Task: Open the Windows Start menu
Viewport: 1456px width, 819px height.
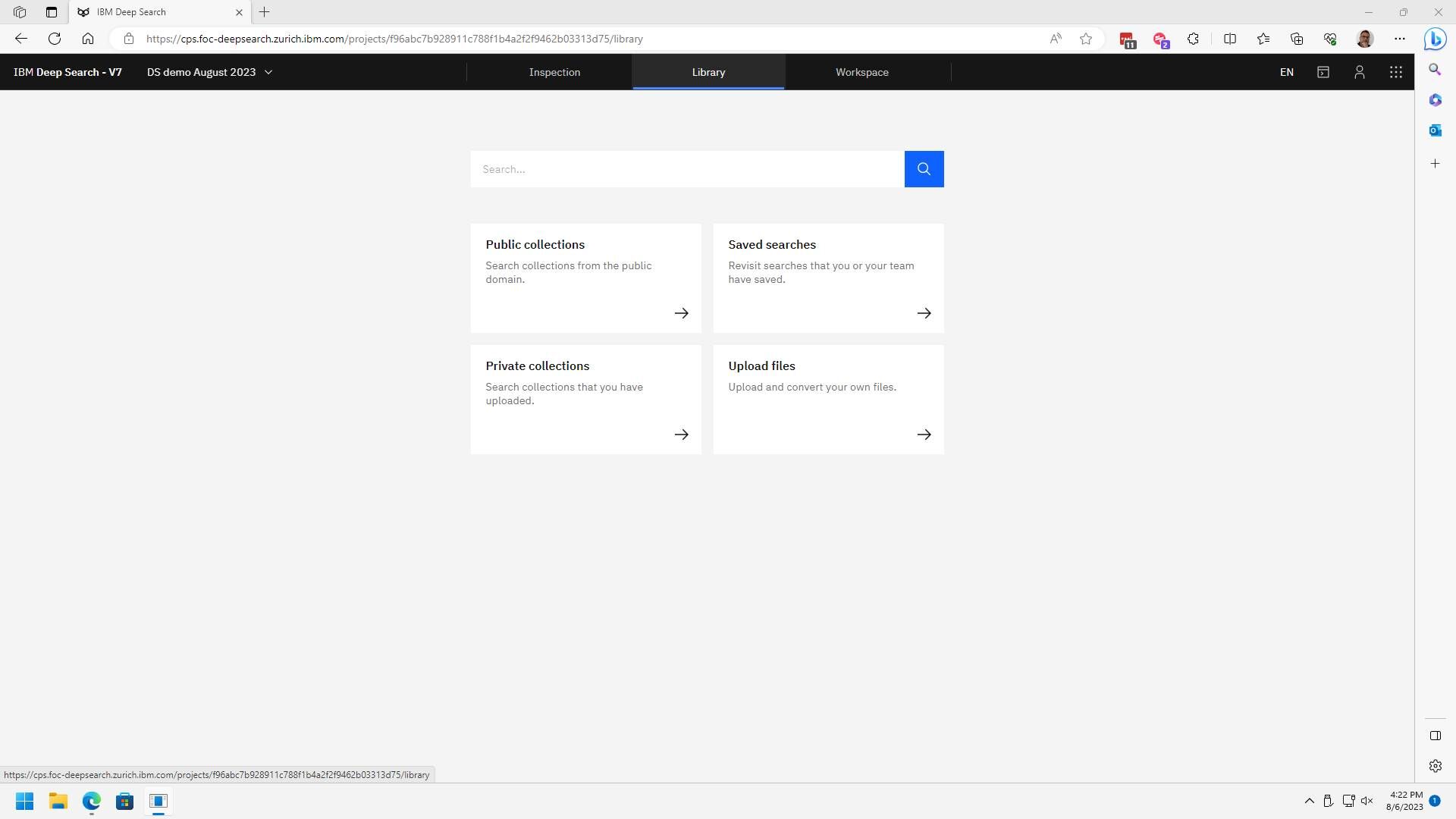Action: coord(24,801)
